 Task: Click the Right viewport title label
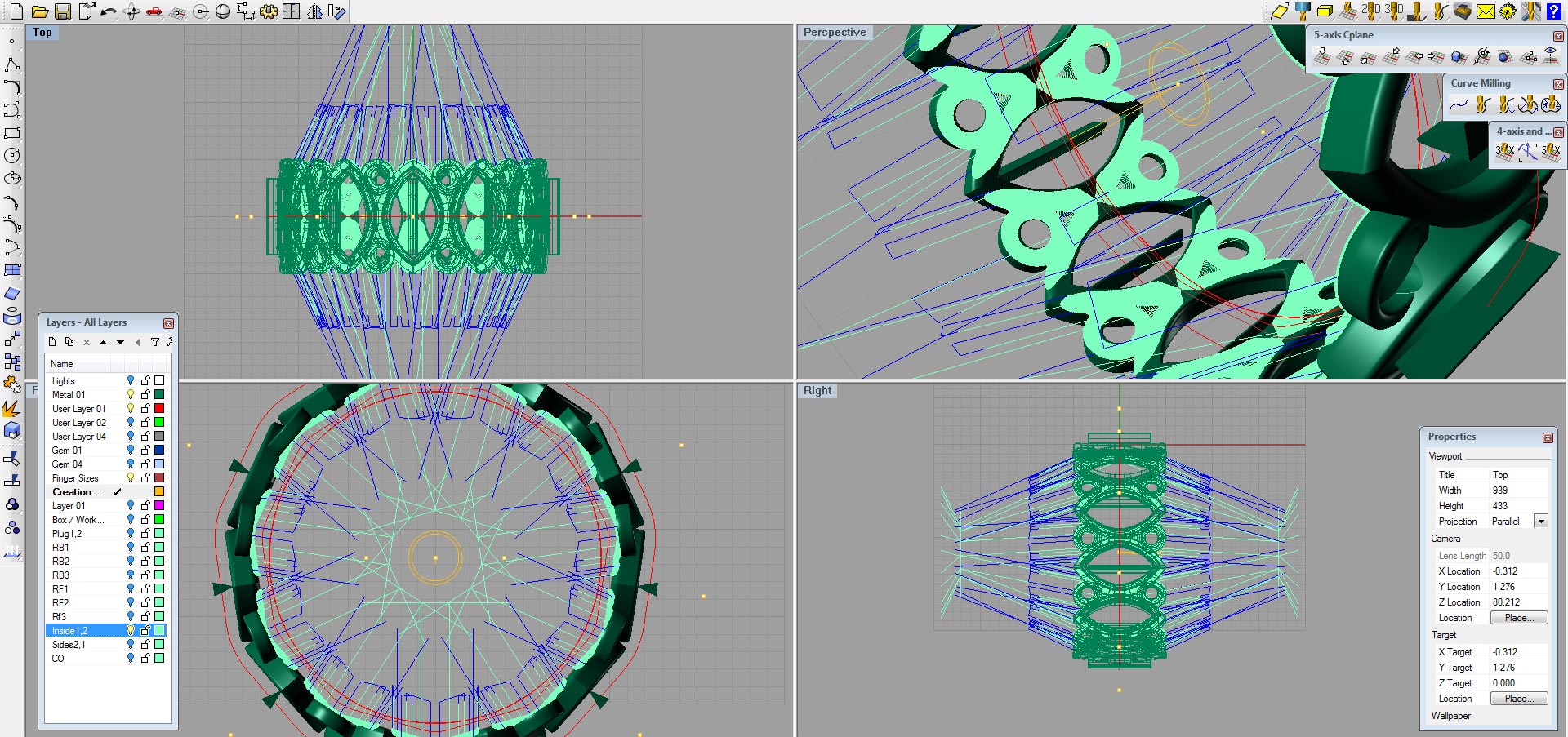pyautogui.click(x=817, y=391)
